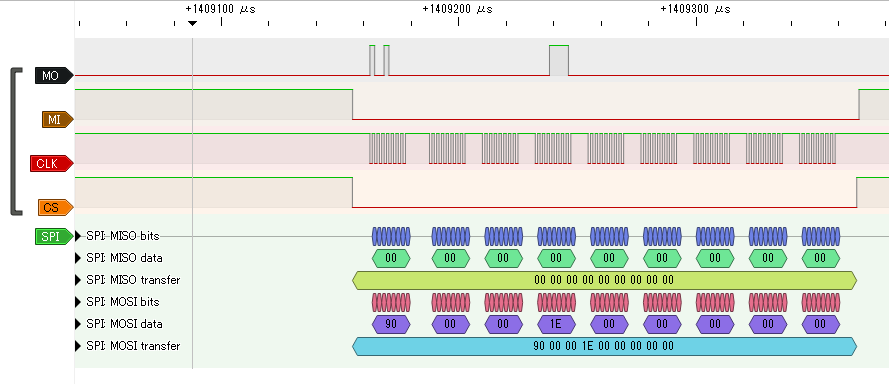Viewport: 889px width, 384px height.
Task: Select the CS channel label
Action: click(x=56, y=208)
